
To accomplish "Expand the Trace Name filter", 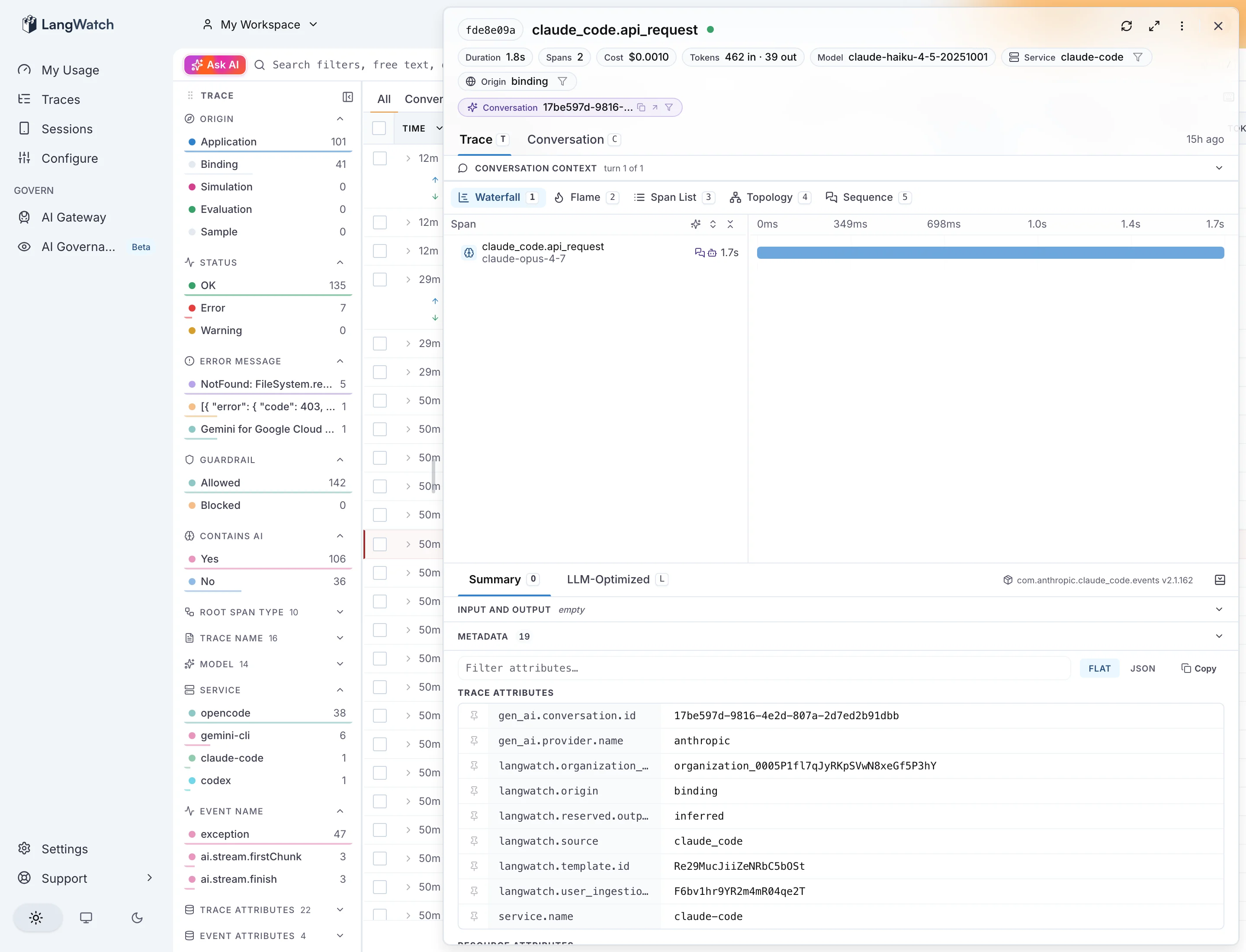I will click(340, 639).
